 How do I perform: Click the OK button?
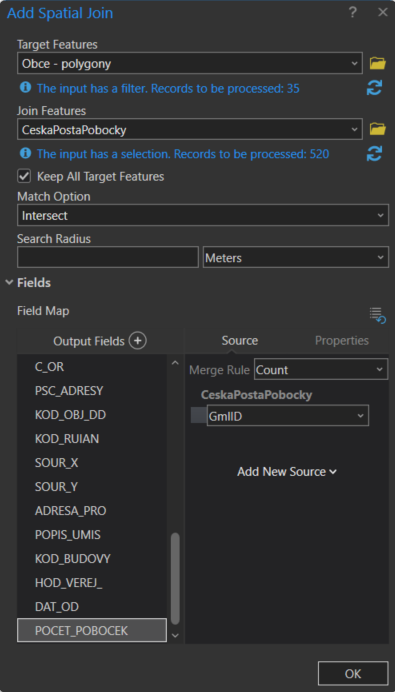tap(353, 673)
